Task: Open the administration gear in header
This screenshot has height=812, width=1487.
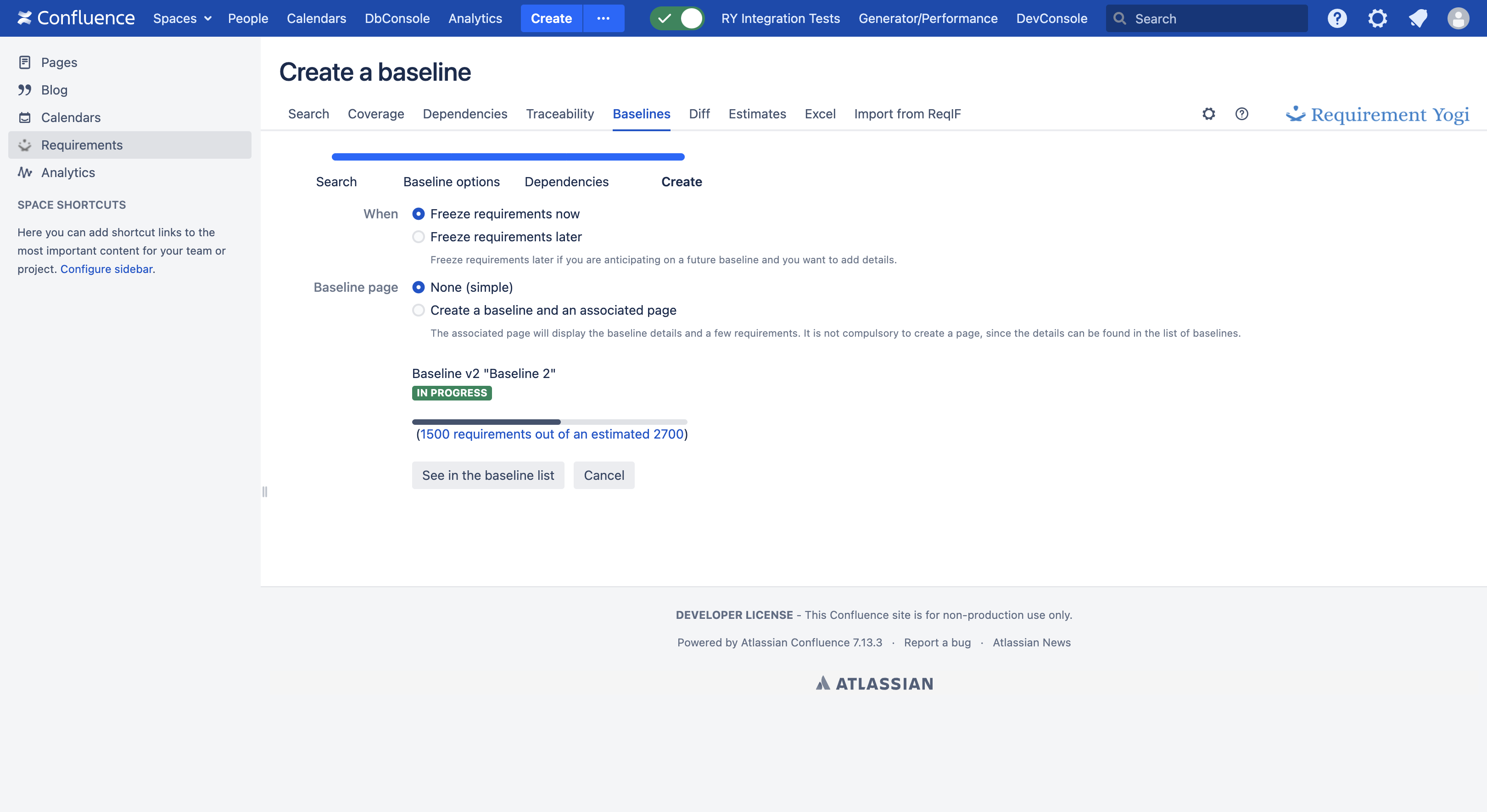Action: 1377,18
